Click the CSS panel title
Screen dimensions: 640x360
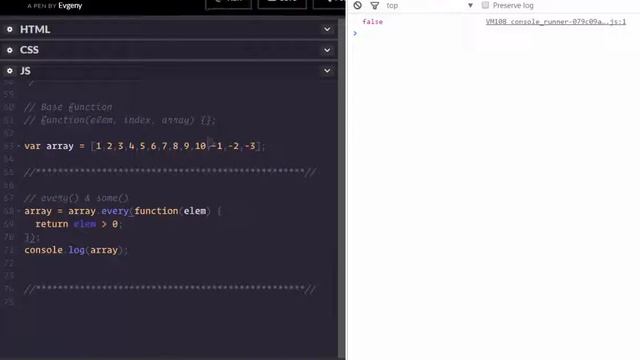29,50
